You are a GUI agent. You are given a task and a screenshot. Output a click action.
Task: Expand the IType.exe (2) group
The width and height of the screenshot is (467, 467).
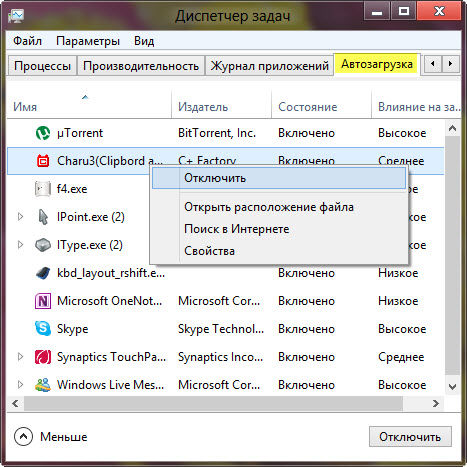point(20,245)
